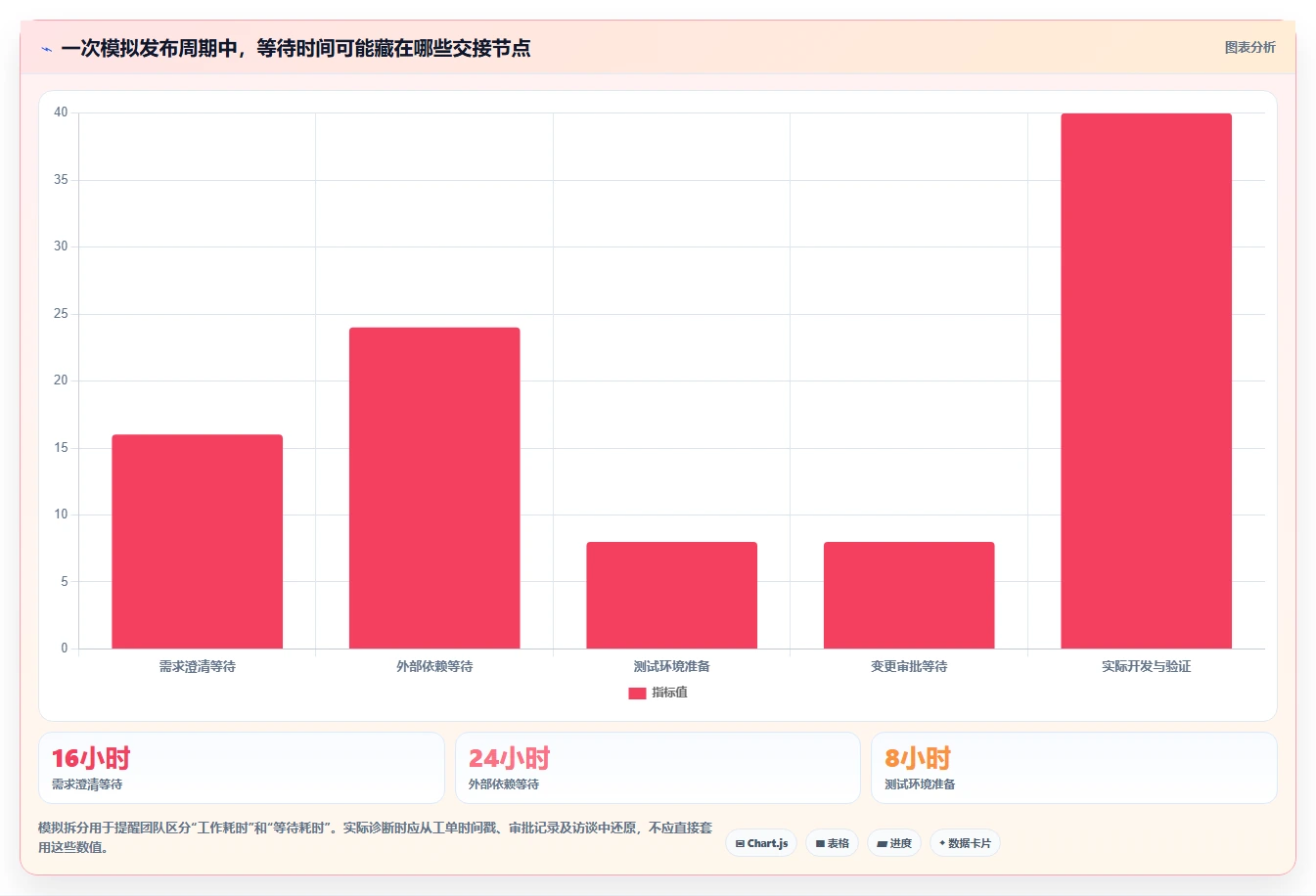Toggle the 指标值 legend color swatch
The width and height of the screenshot is (1316, 896).
(x=637, y=693)
